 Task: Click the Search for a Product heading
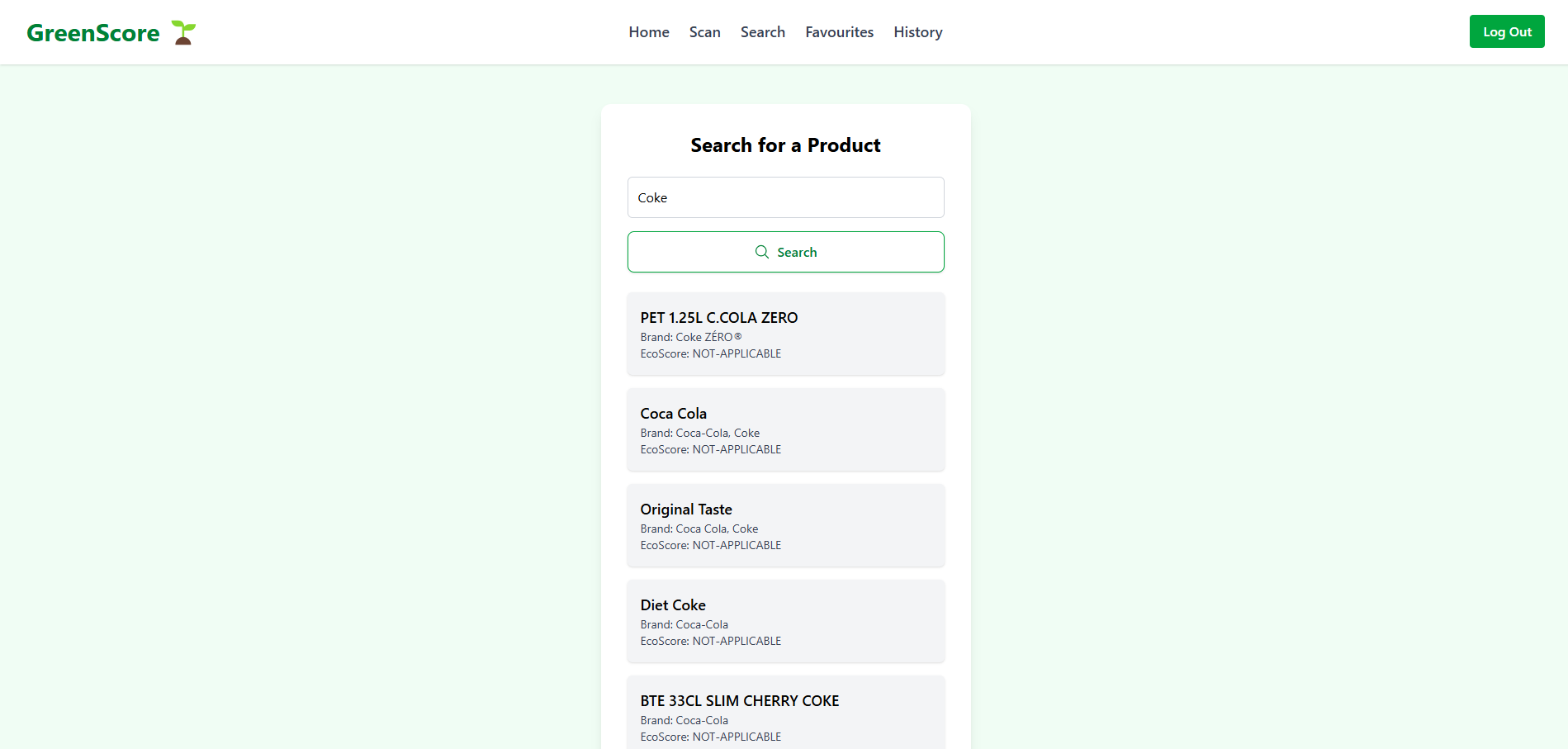click(785, 145)
